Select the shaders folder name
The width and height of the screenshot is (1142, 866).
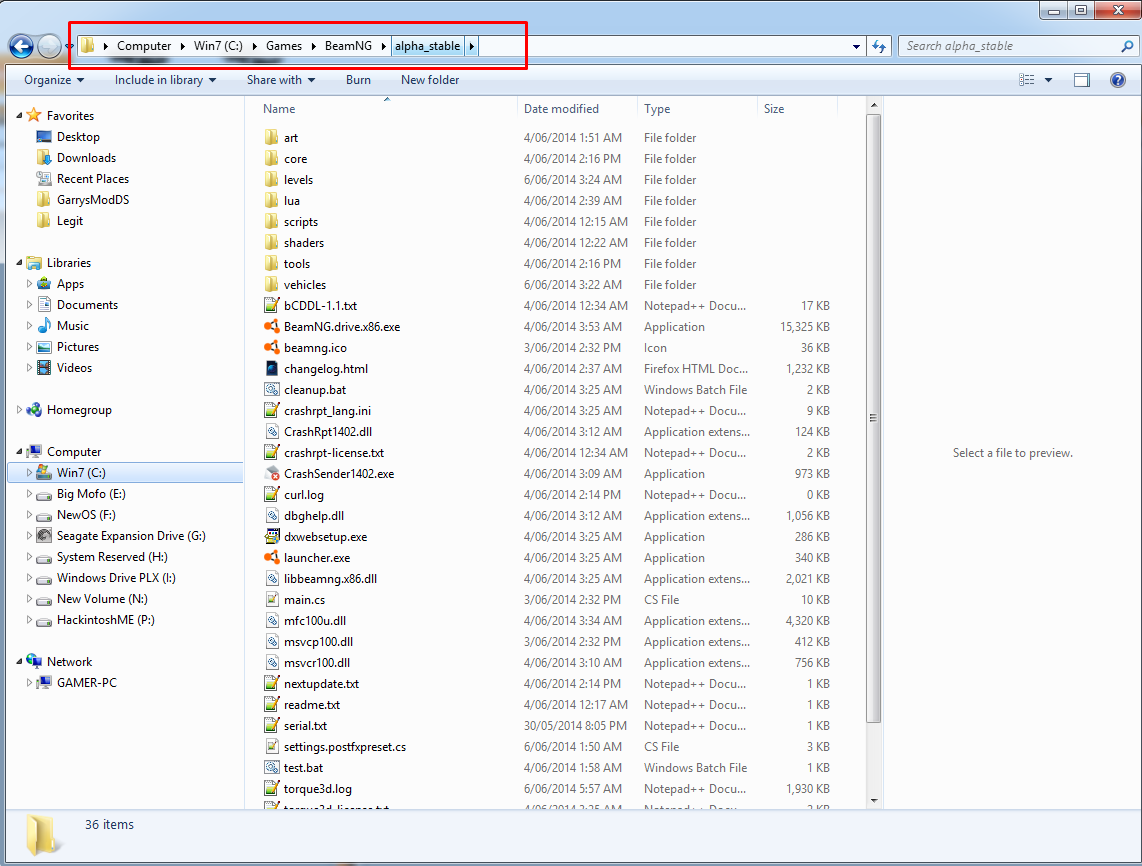tap(304, 243)
